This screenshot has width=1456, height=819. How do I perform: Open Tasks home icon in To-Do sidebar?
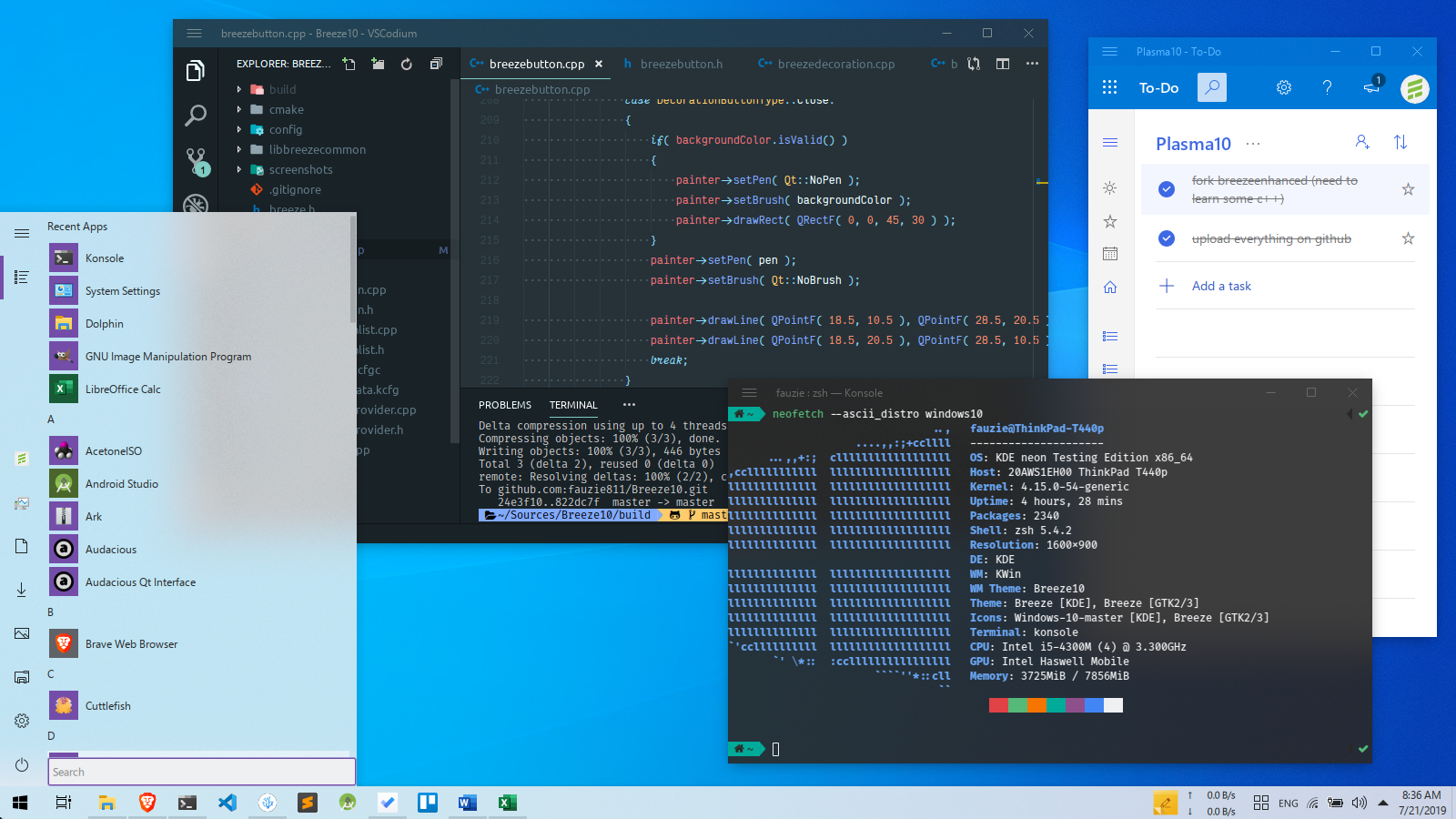click(1110, 288)
